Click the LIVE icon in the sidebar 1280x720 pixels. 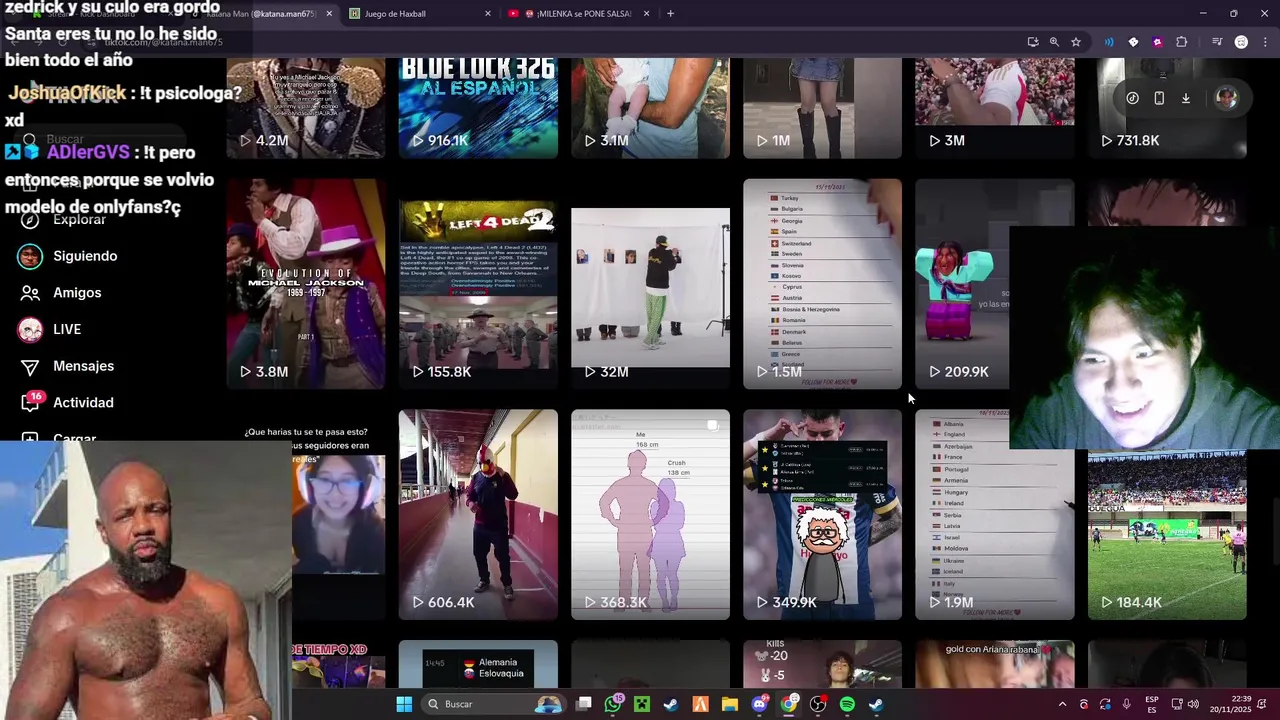click(30, 329)
